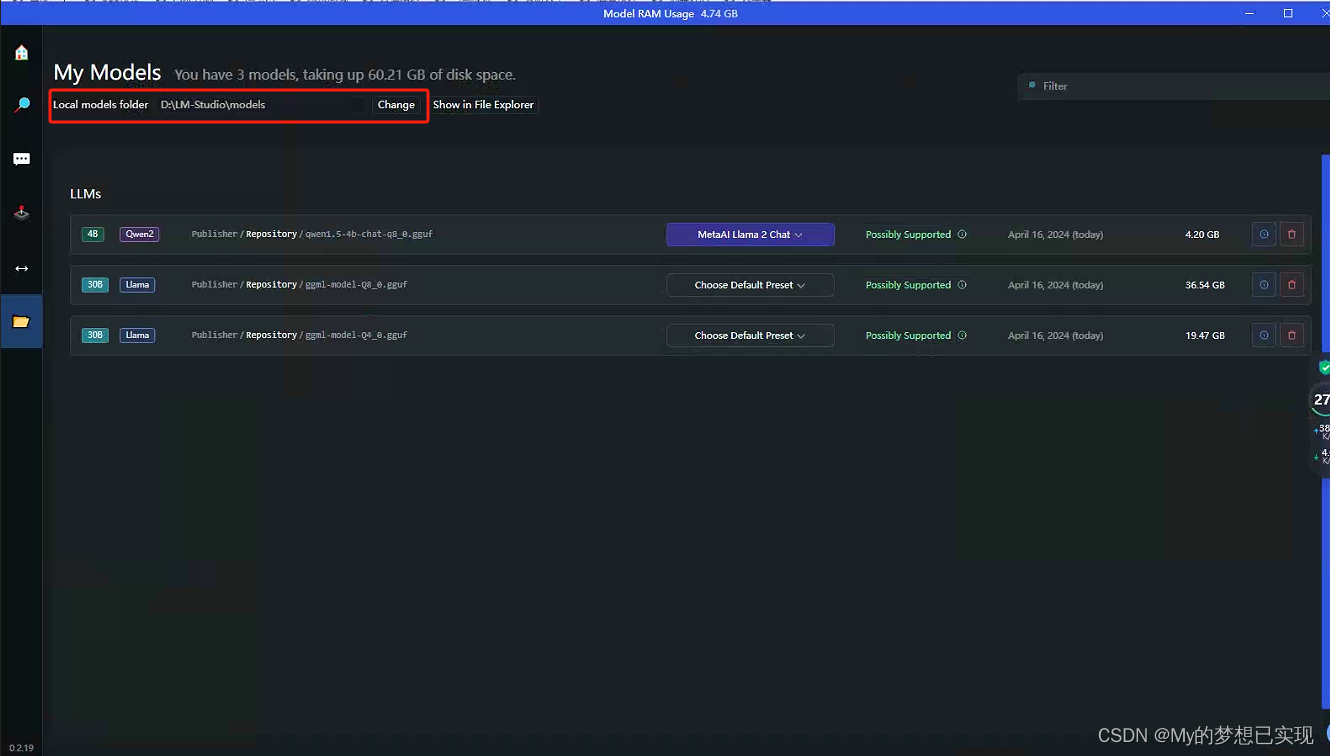Delete the ggml-model-Q8_0.gguf model
The height and width of the screenshot is (756, 1330).
pos(1292,285)
